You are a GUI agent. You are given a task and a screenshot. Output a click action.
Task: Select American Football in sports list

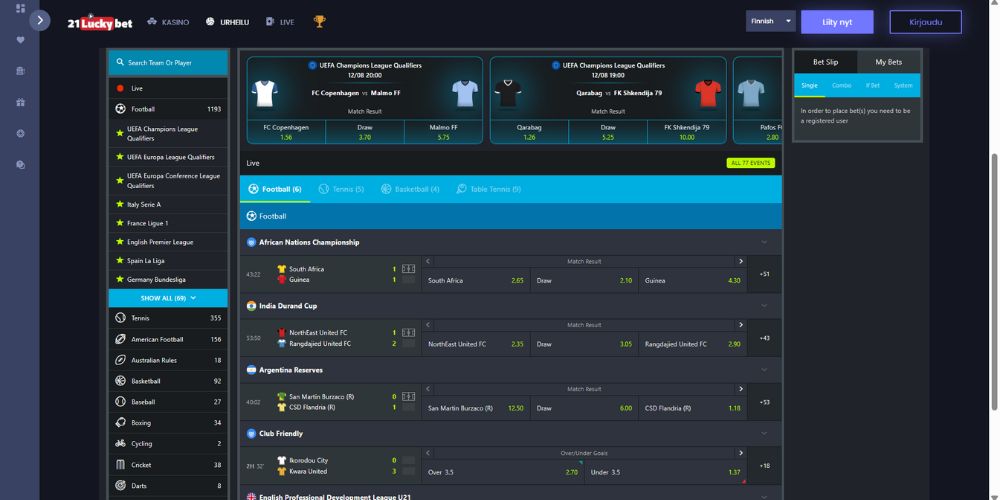(x=168, y=339)
